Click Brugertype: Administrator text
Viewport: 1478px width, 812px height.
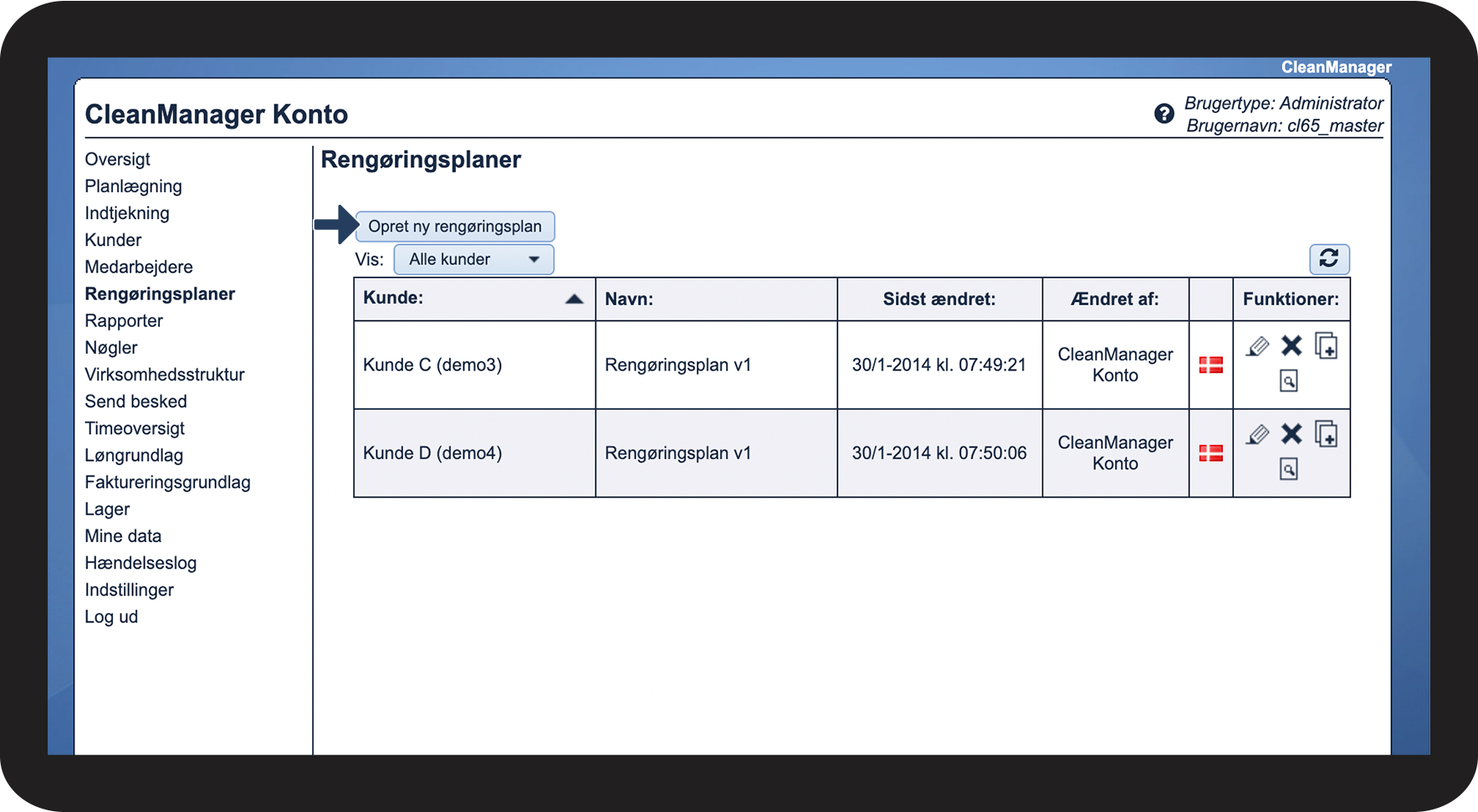point(1284,104)
